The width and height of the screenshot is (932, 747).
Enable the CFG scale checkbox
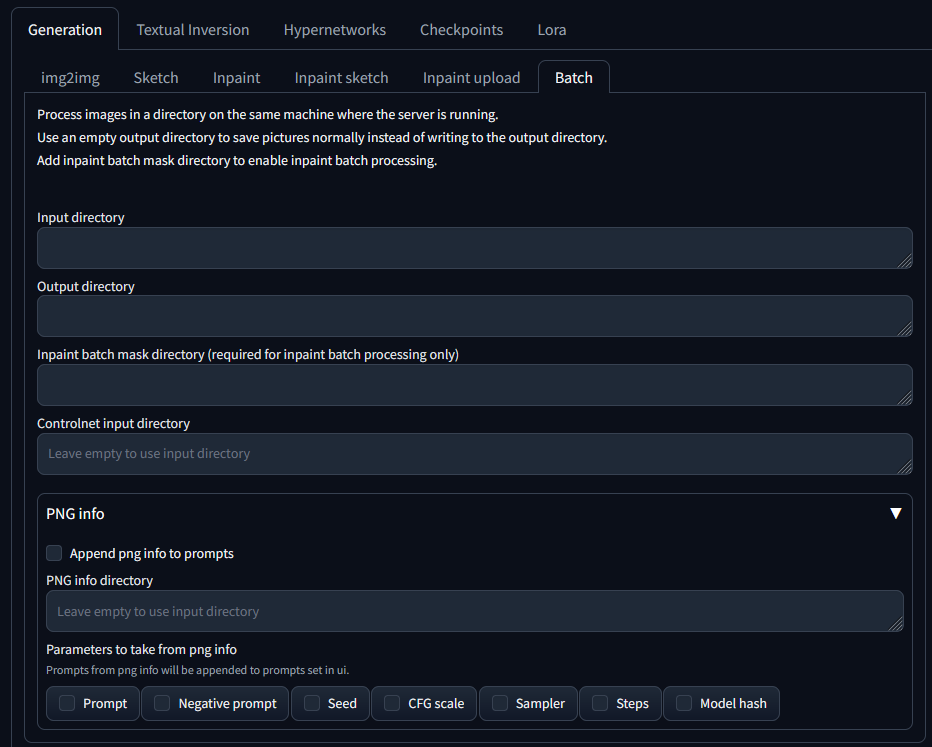[x=392, y=703]
